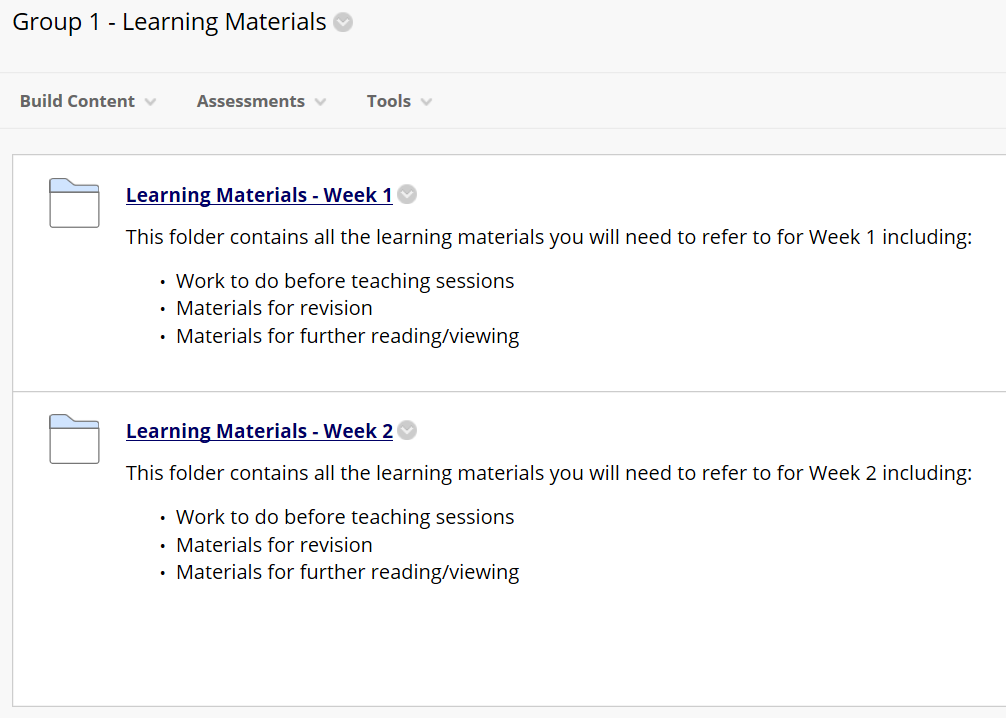Follow the Learning Materials - Week 2 link
The width and height of the screenshot is (1006, 718).
[259, 431]
